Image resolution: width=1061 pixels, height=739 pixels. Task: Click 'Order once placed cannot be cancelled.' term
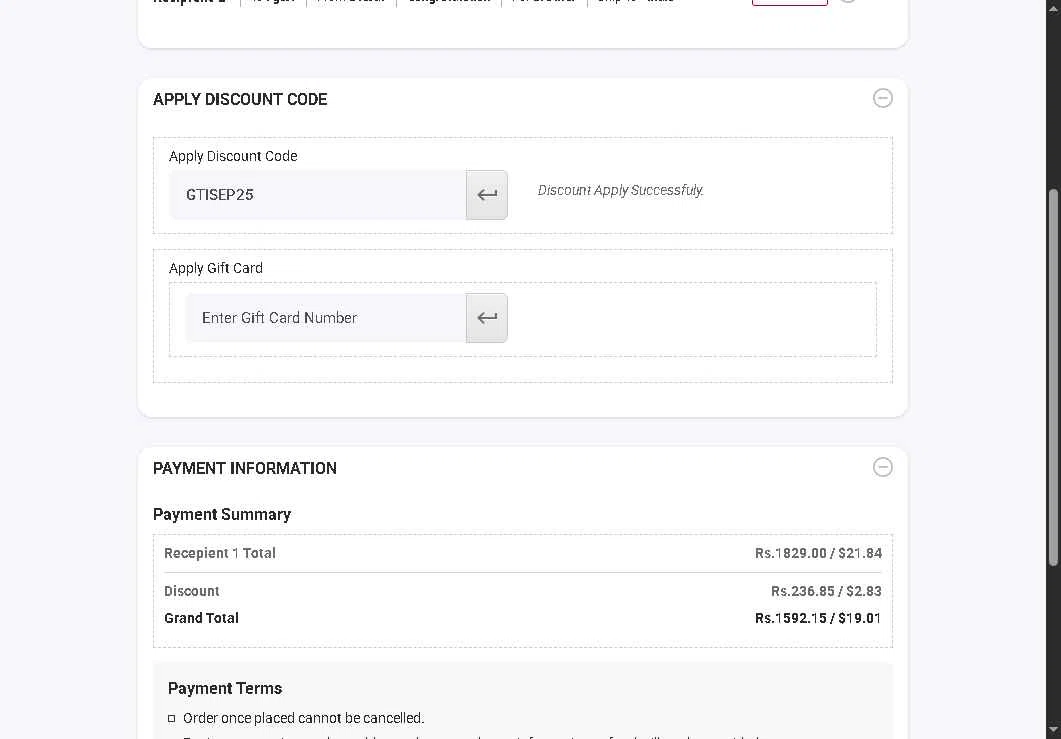[x=303, y=718]
